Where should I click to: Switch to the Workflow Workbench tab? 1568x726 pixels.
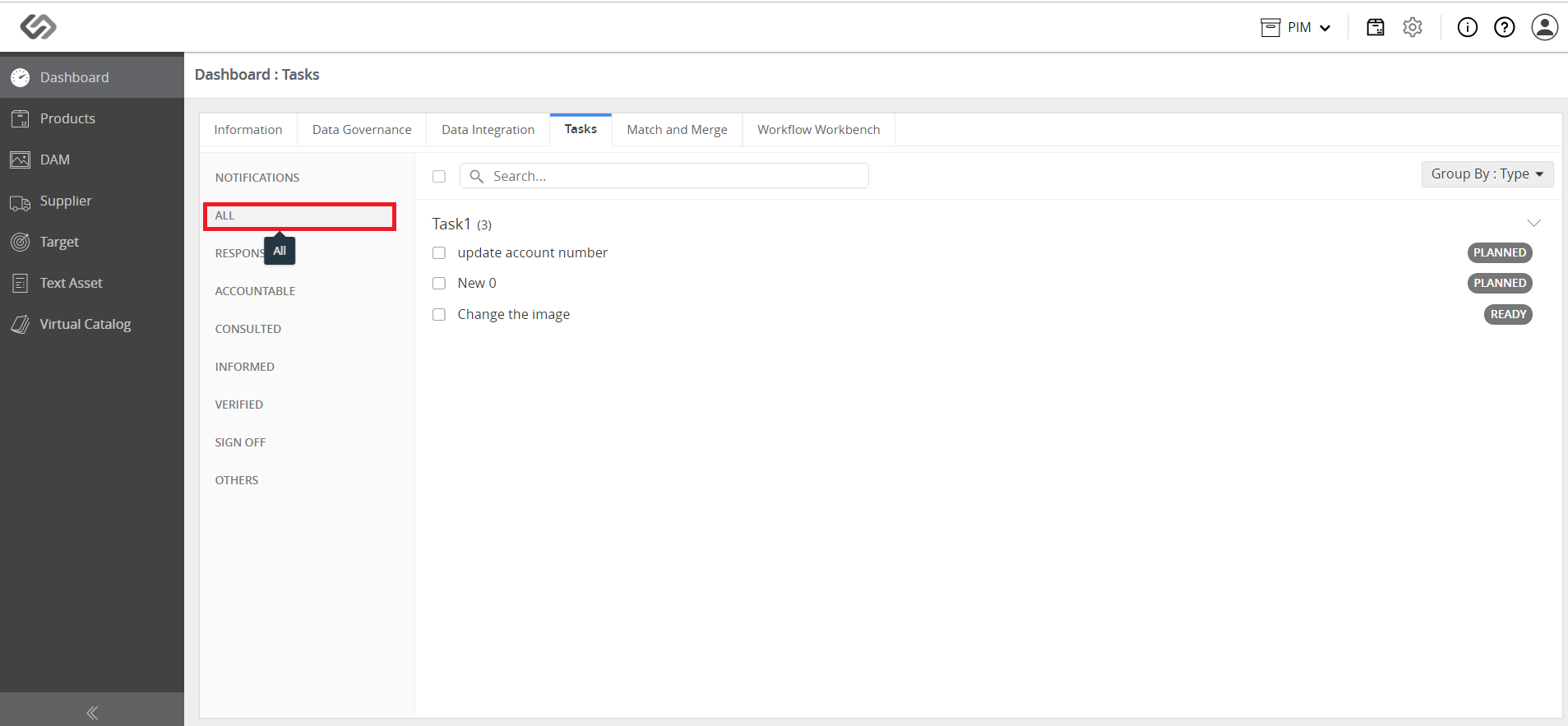point(818,130)
